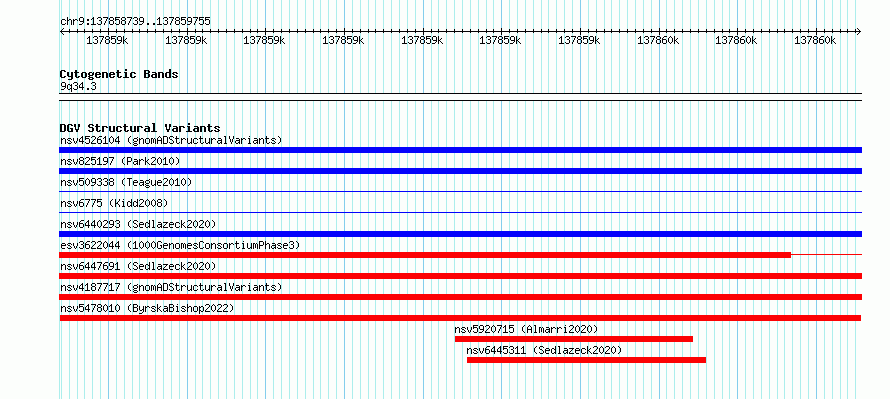Click the nsv6440293 blue bar
This screenshot has height=399, width=890.
[x=460, y=234]
